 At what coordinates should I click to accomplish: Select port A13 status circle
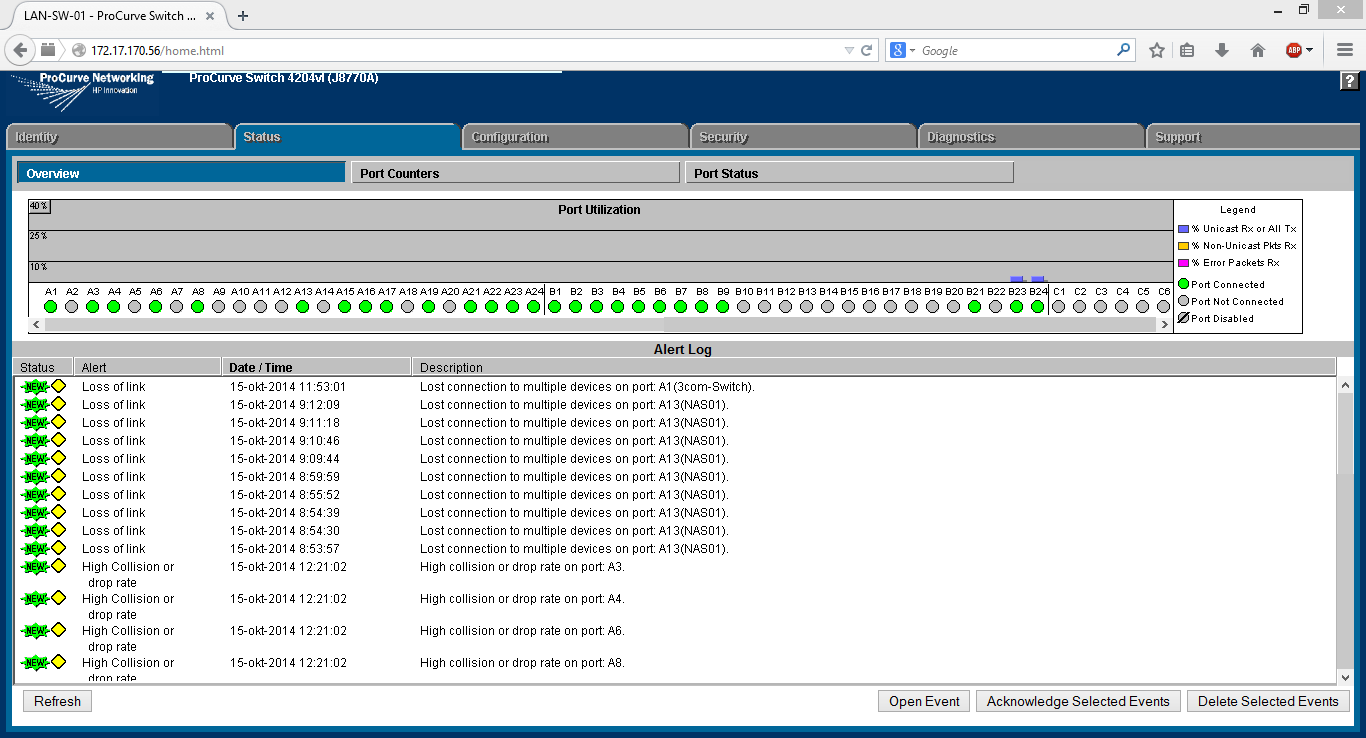(x=303, y=307)
